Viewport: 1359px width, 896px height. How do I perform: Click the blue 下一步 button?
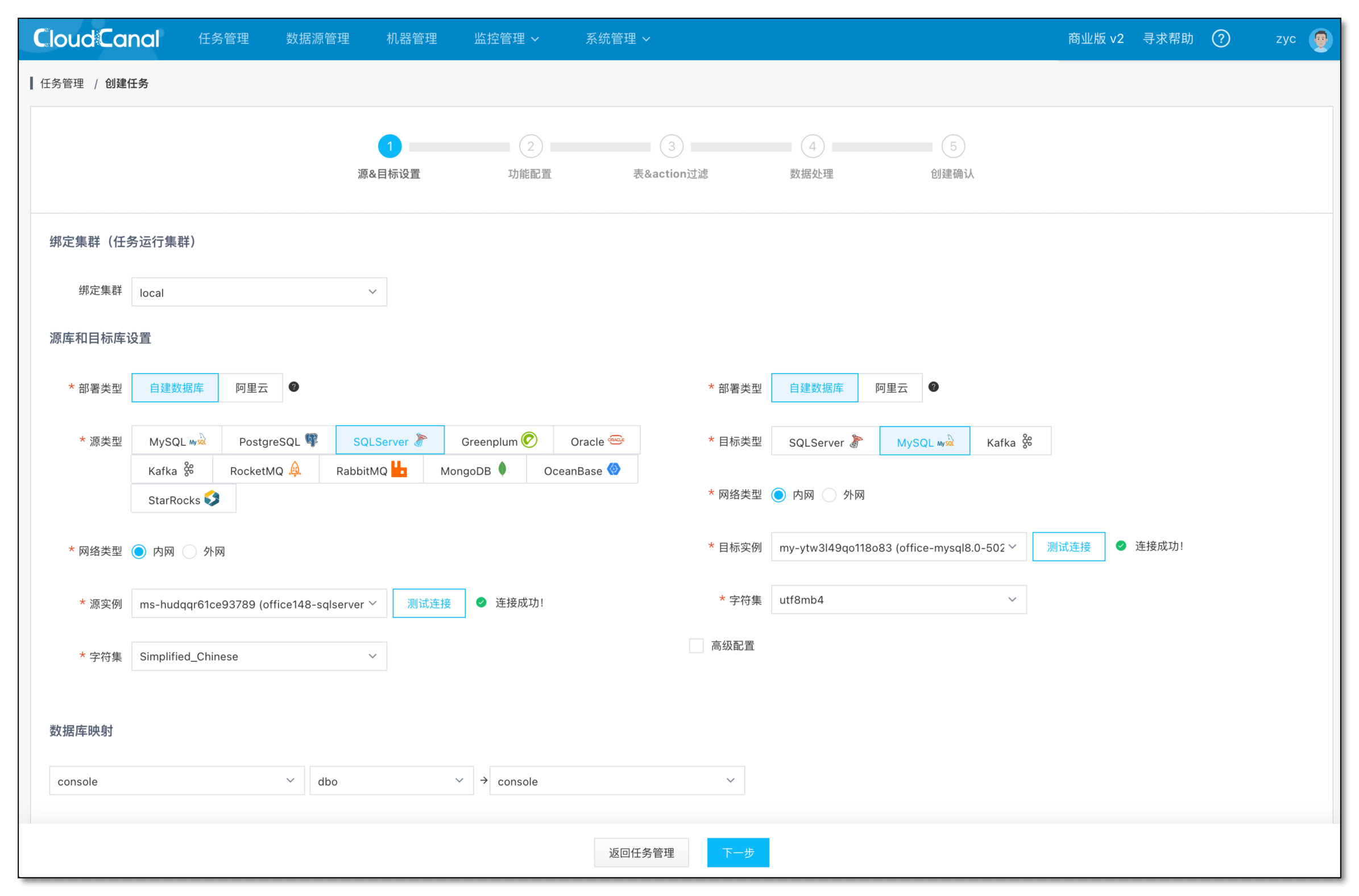pos(738,852)
